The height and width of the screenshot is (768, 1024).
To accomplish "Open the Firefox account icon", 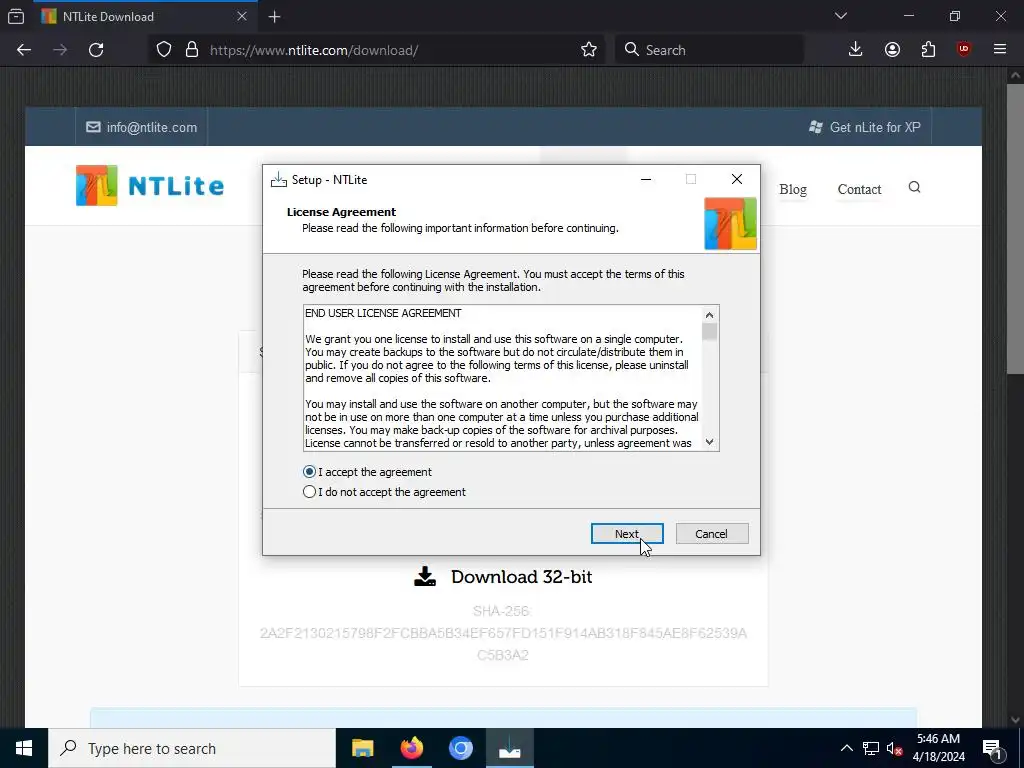I will point(892,50).
